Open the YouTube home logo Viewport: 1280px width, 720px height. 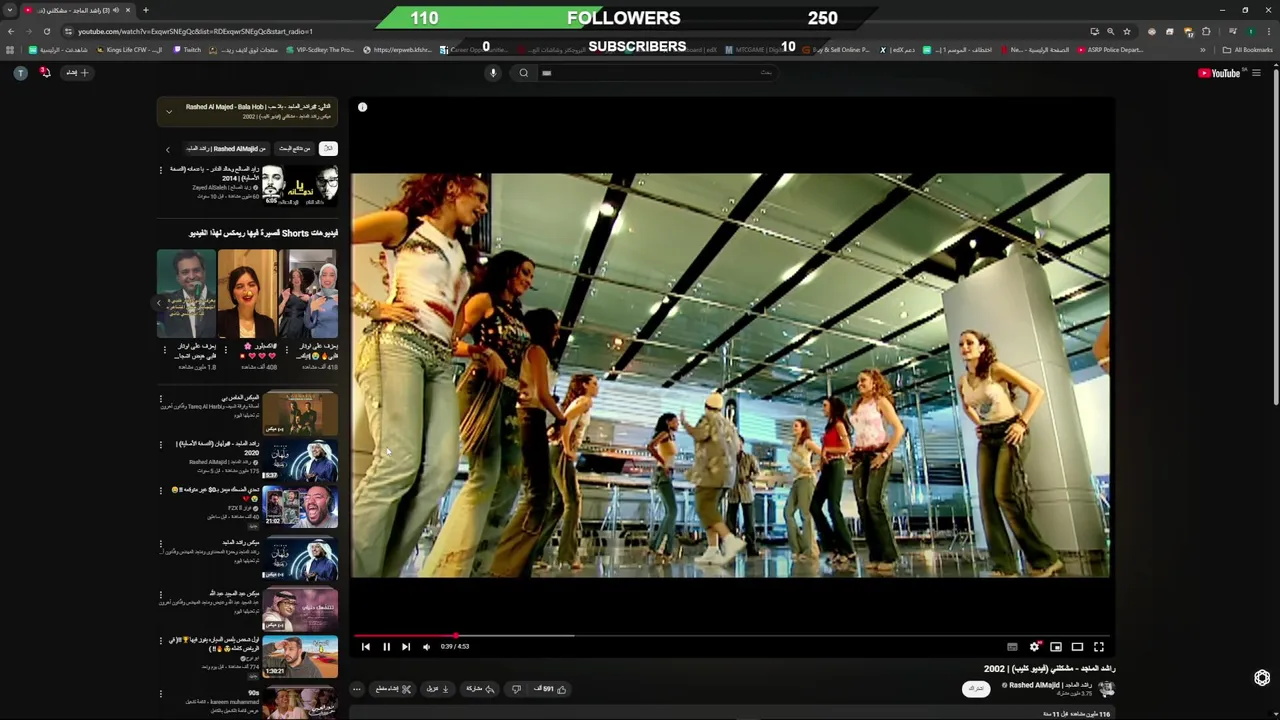[x=1219, y=73]
